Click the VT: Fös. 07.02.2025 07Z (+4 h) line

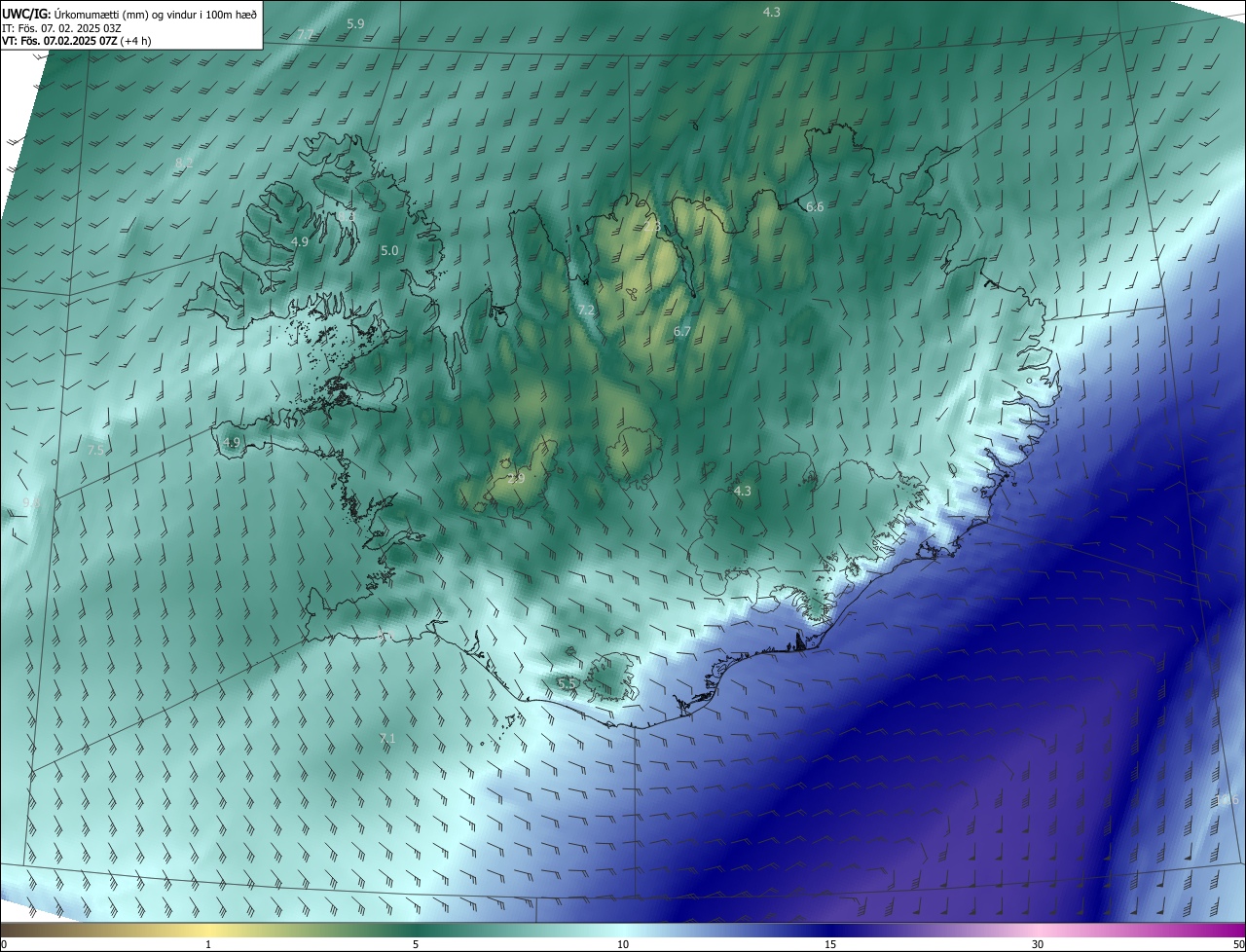click(x=76, y=41)
